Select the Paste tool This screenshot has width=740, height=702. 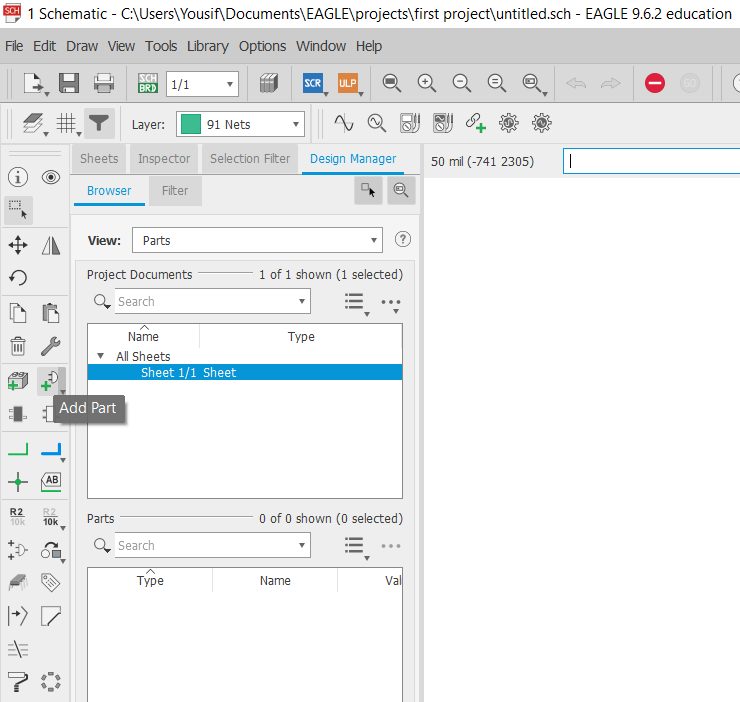(50, 313)
